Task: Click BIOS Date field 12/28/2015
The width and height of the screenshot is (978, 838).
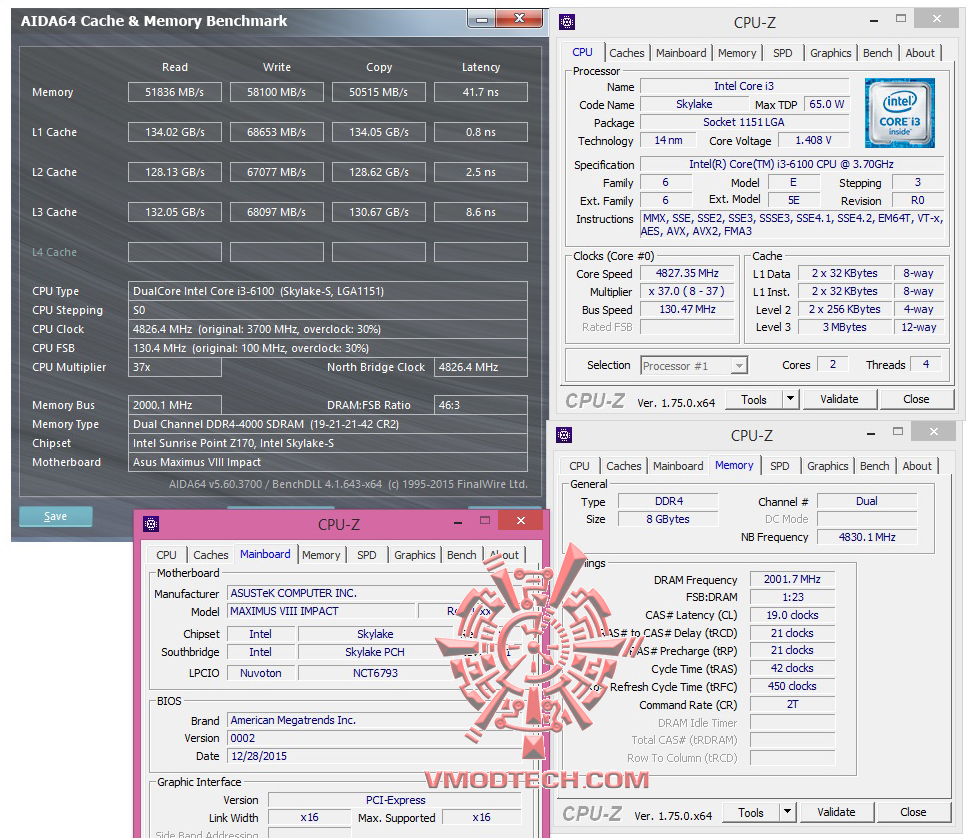Action: [x=375, y=756]
